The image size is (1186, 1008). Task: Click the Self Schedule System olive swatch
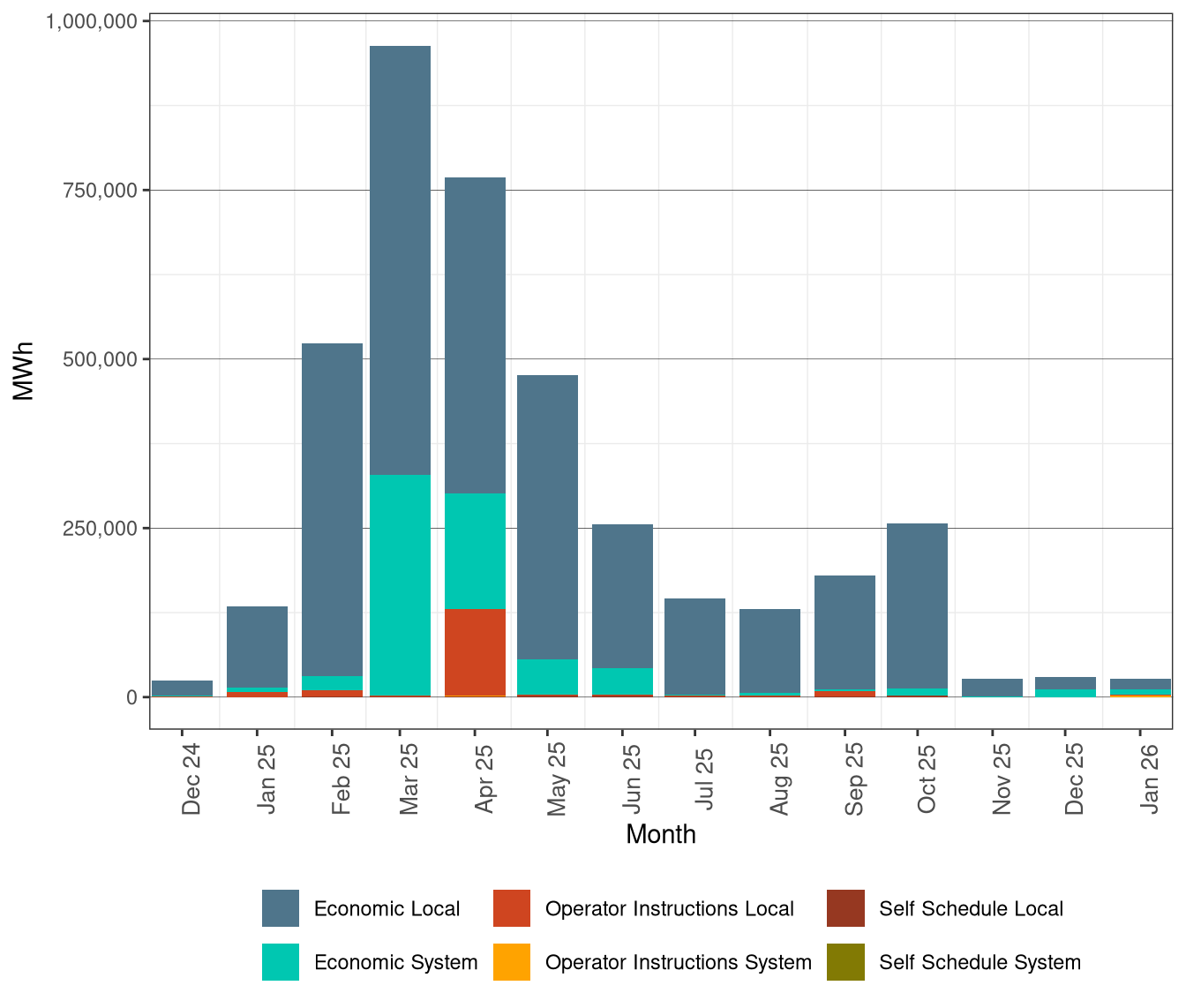(846, 963)
